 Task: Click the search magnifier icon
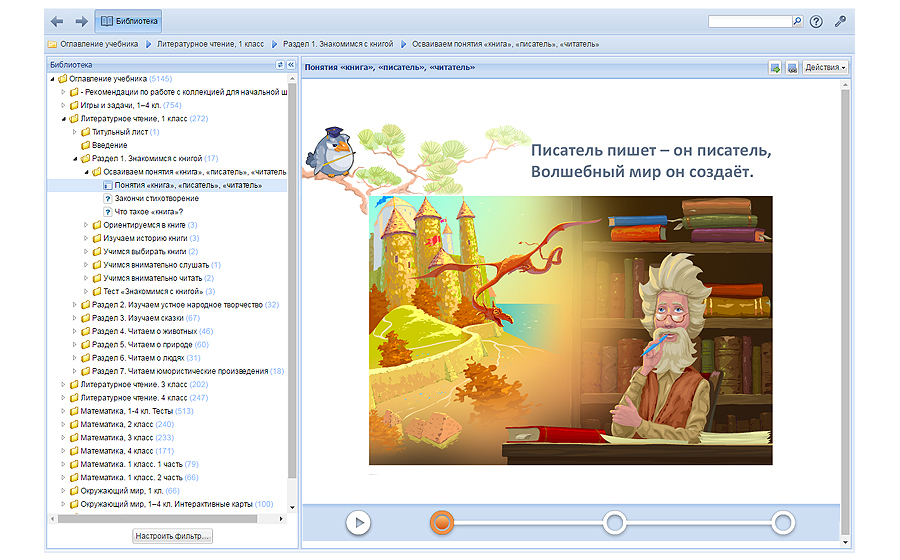point(797,21)
